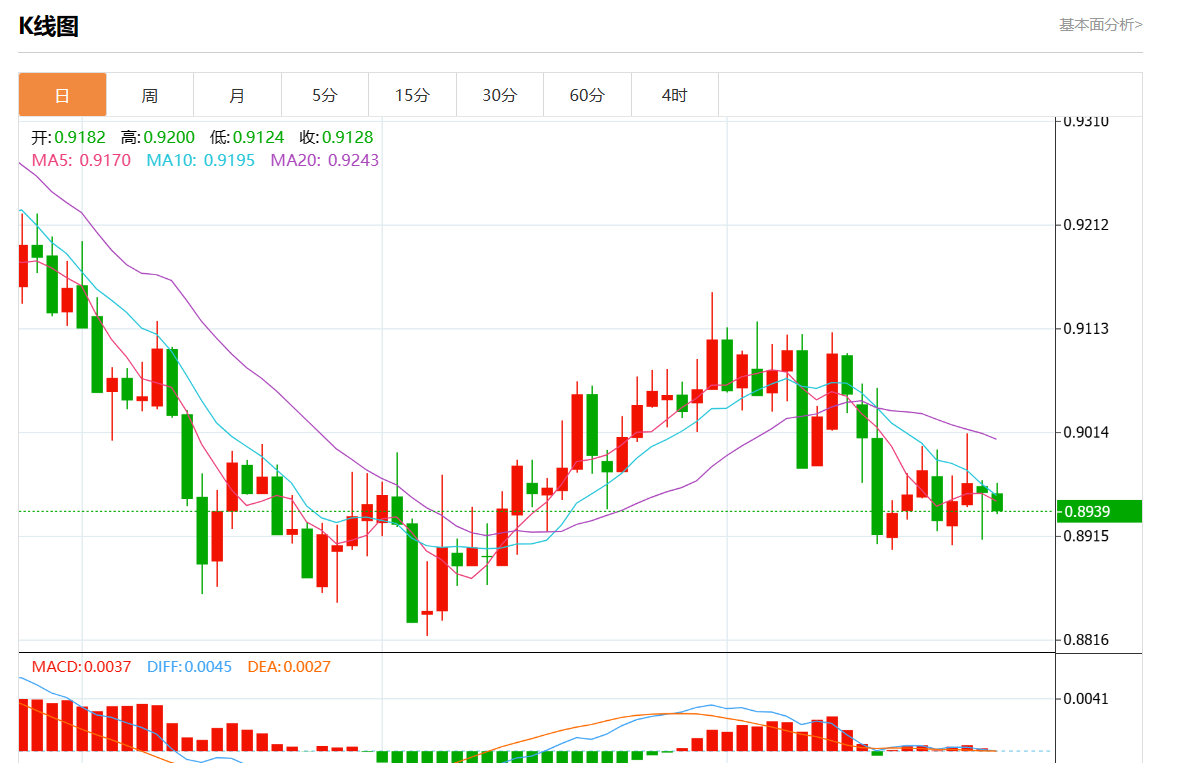Open the 基本面分析 link
The image size is (1178, 763).
coord(1101,25)
